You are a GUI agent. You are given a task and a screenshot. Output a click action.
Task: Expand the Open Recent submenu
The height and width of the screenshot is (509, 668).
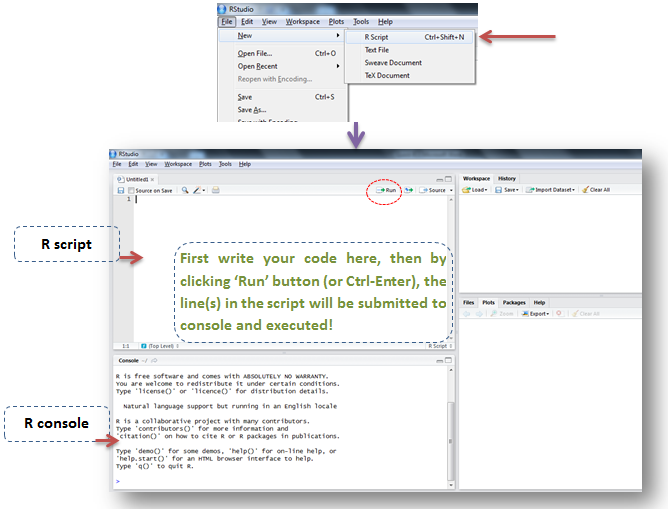(282, 66)
